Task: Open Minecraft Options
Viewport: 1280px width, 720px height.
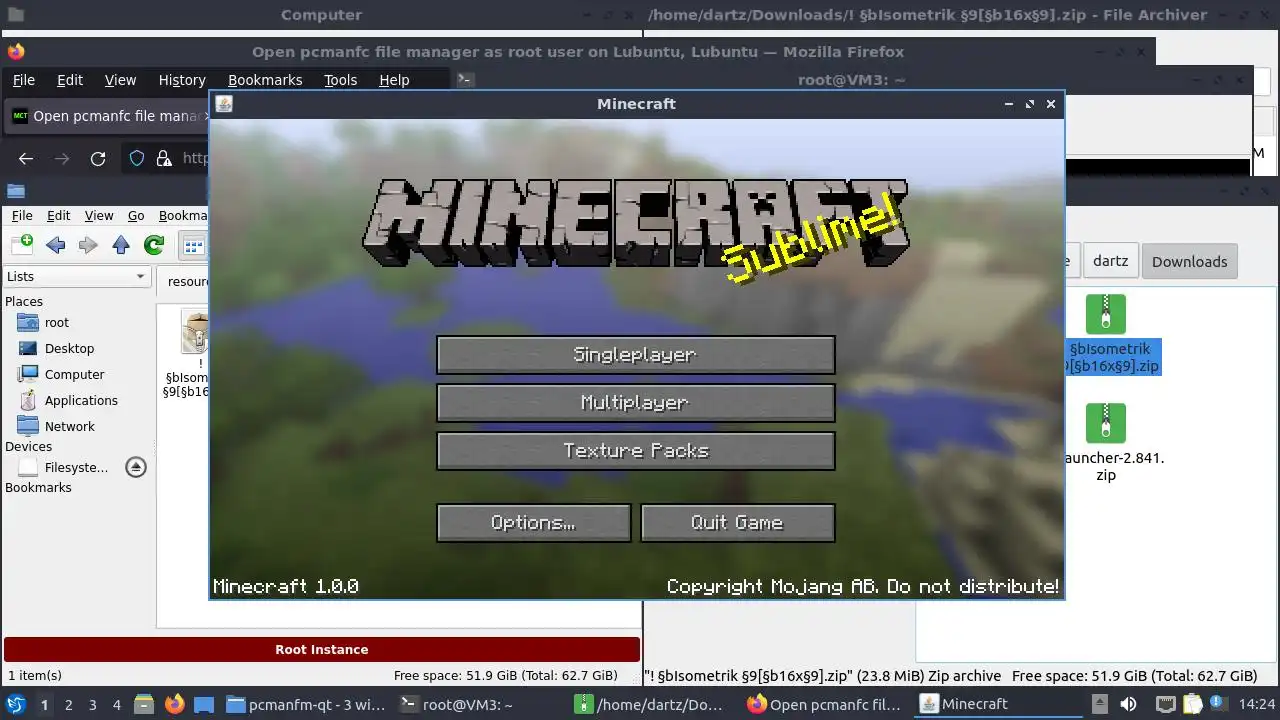Action: point(533,523)
